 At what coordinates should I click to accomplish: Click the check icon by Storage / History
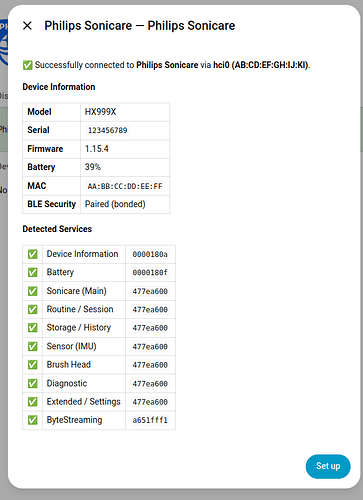tap(32, 328)
